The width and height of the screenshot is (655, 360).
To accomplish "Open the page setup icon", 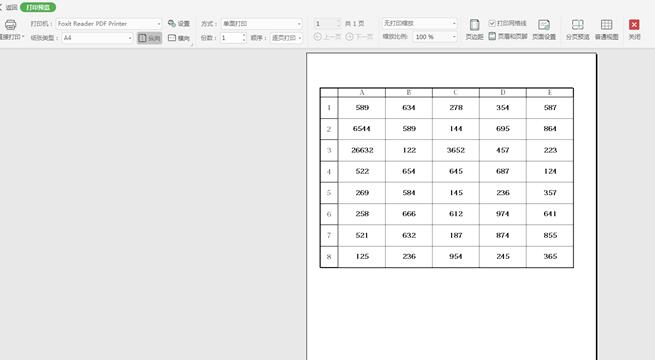I will click(544, 29).
